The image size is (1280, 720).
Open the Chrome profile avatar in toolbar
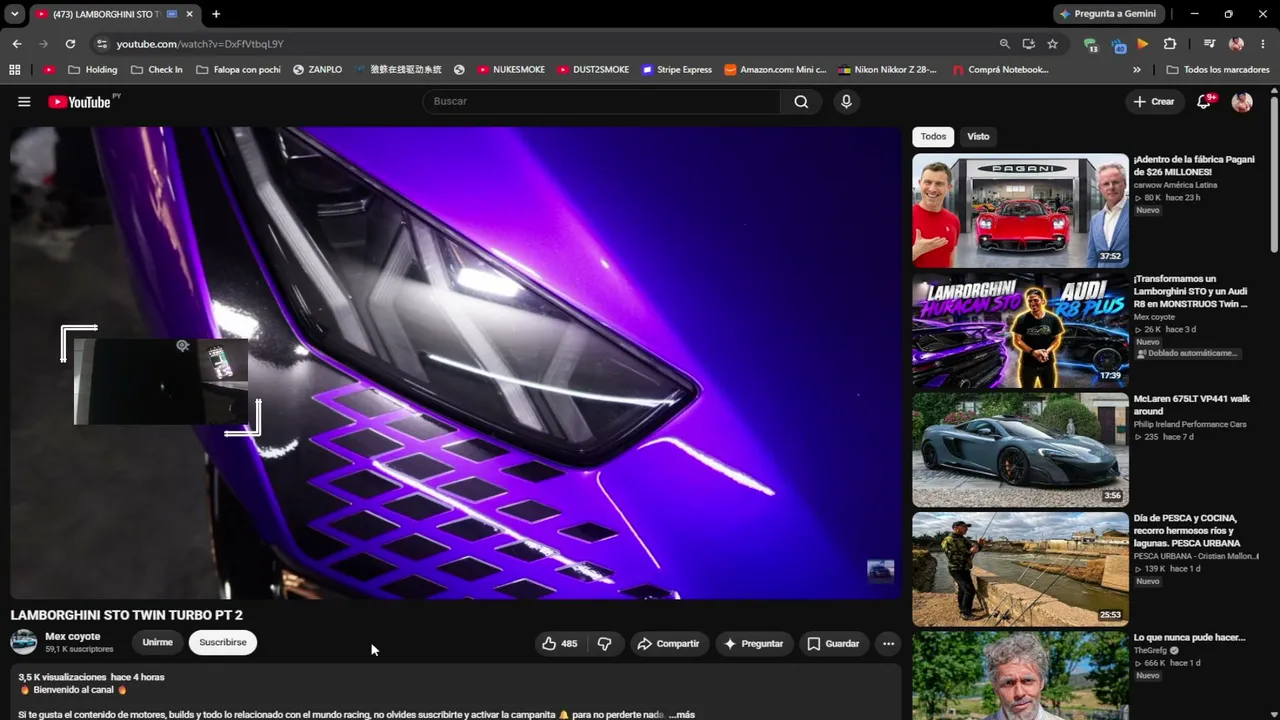(x=1237, y=44)
